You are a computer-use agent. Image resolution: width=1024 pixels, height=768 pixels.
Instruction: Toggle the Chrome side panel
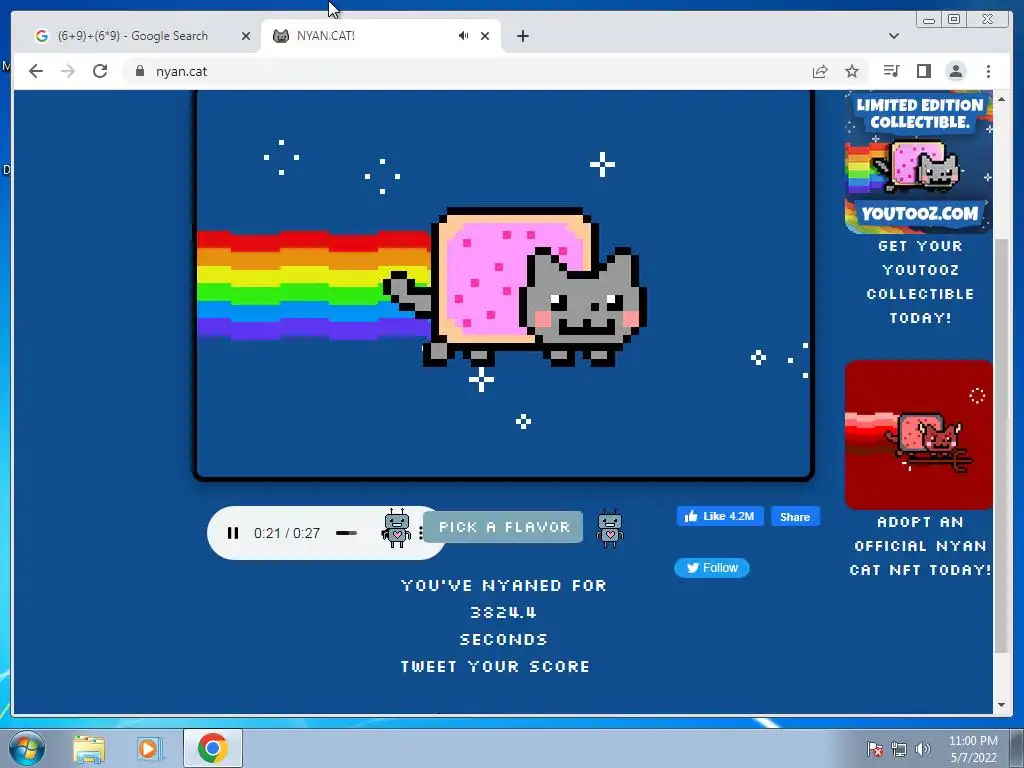pyautogui.click(x=923, y=71)
